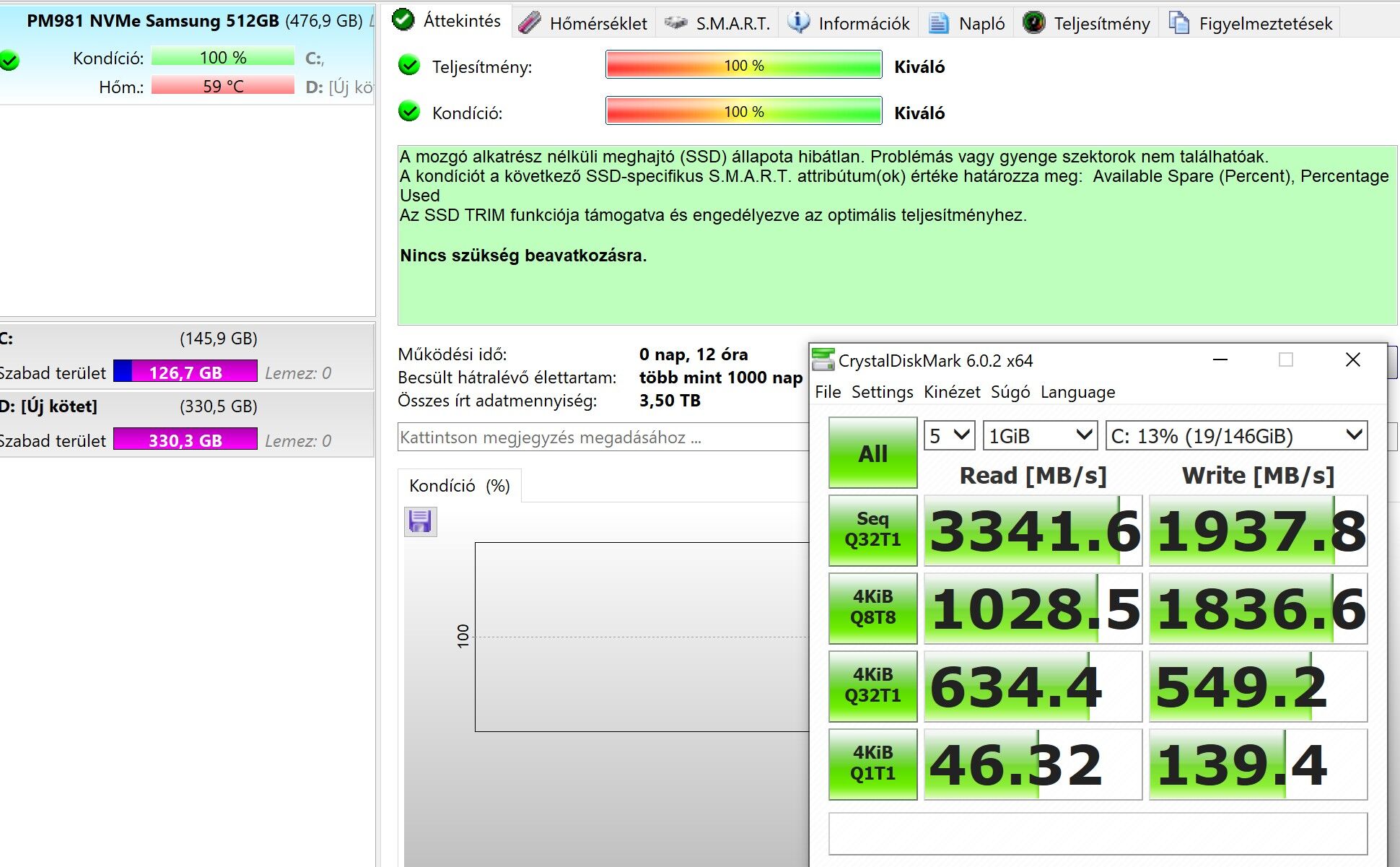
Task: Click the disk status check icon in drive list
Action: [x=9, y=61]
